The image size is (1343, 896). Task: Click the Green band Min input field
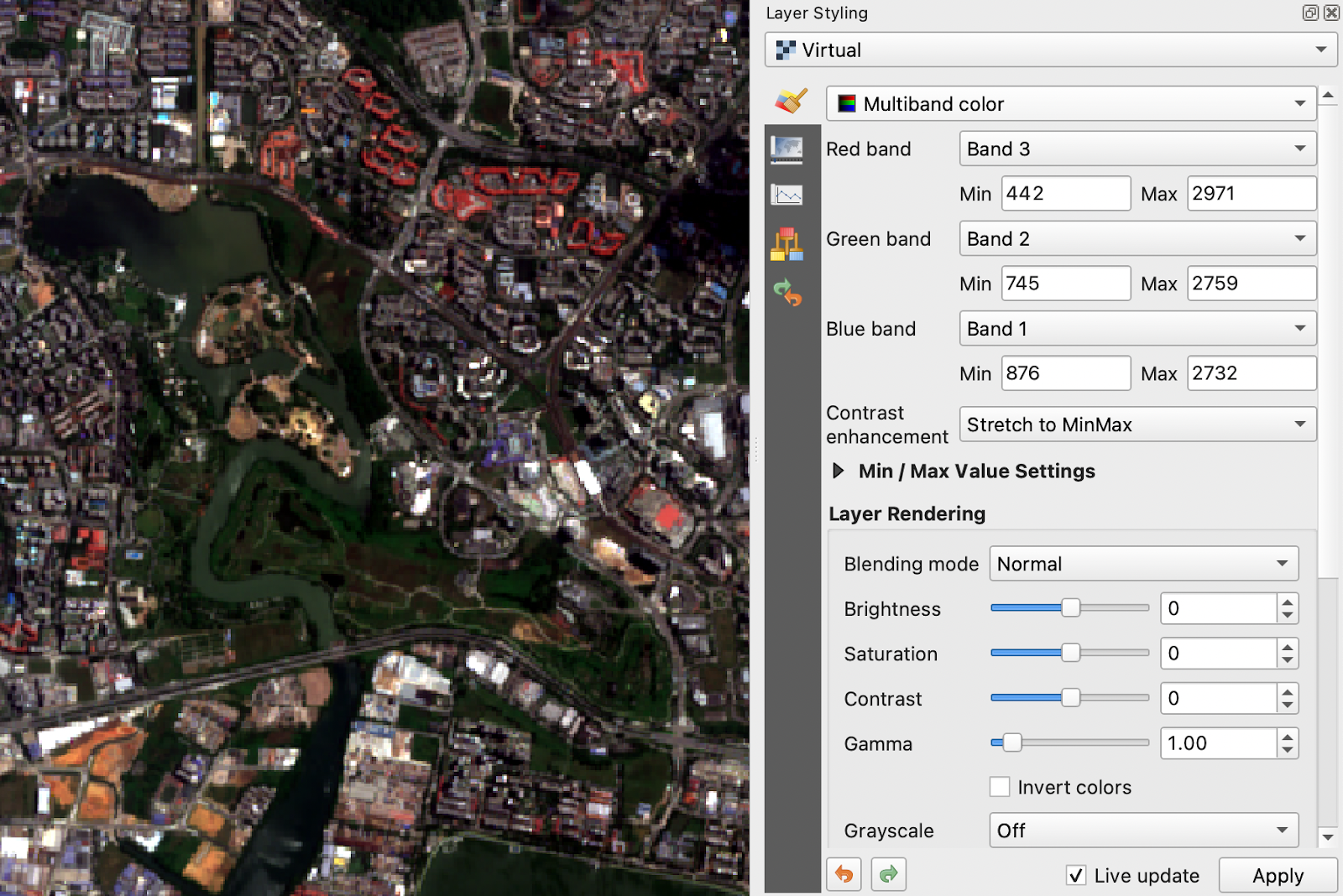pos(1065,284)
